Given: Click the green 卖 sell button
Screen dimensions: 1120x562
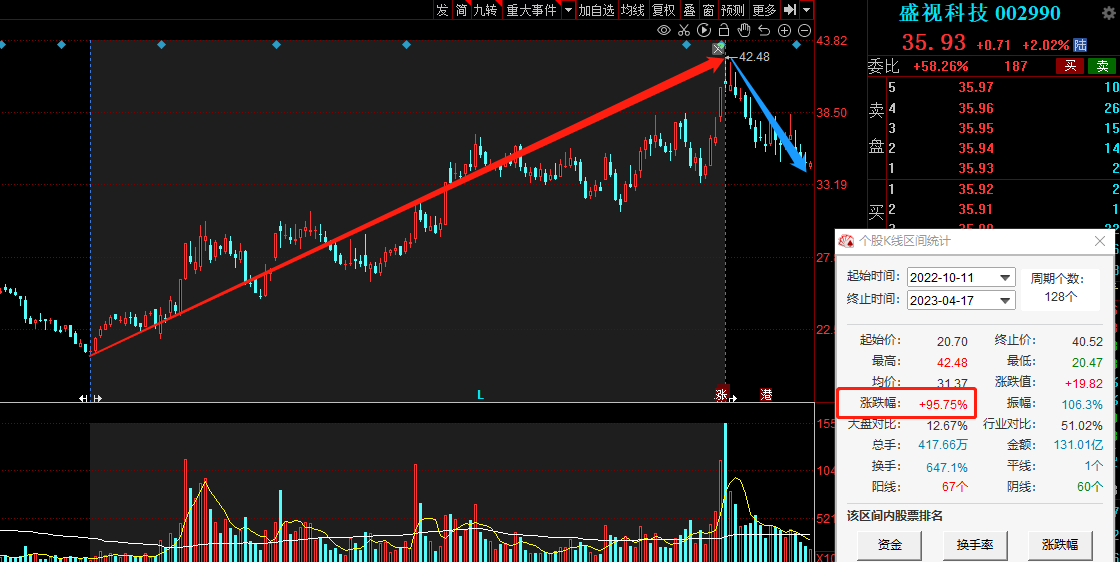Looking at the screenshot, I should point(1102,66).
